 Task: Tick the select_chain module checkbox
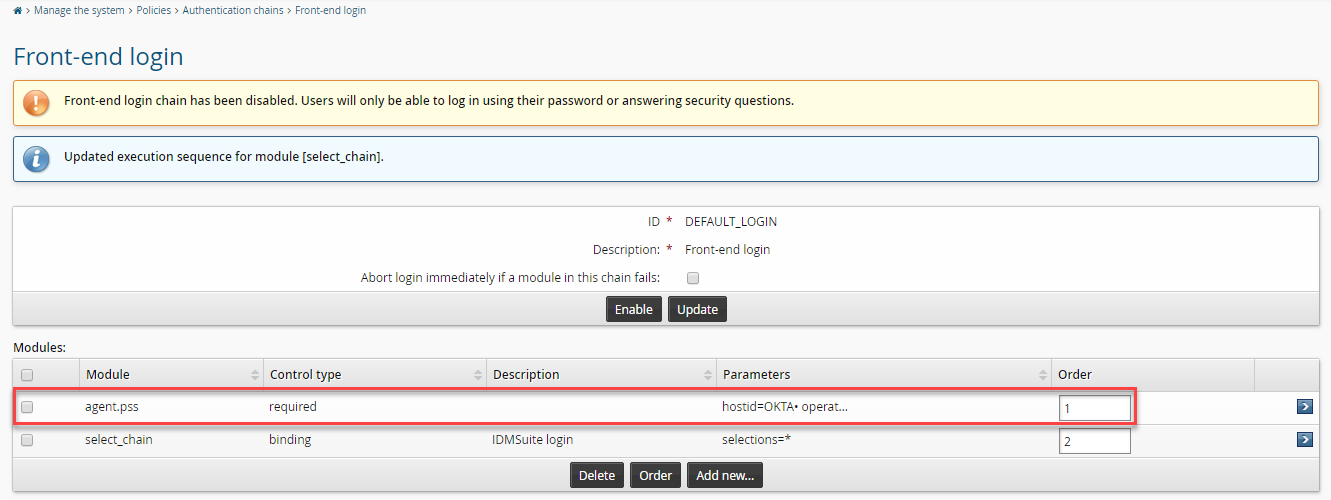pos(27,440)
